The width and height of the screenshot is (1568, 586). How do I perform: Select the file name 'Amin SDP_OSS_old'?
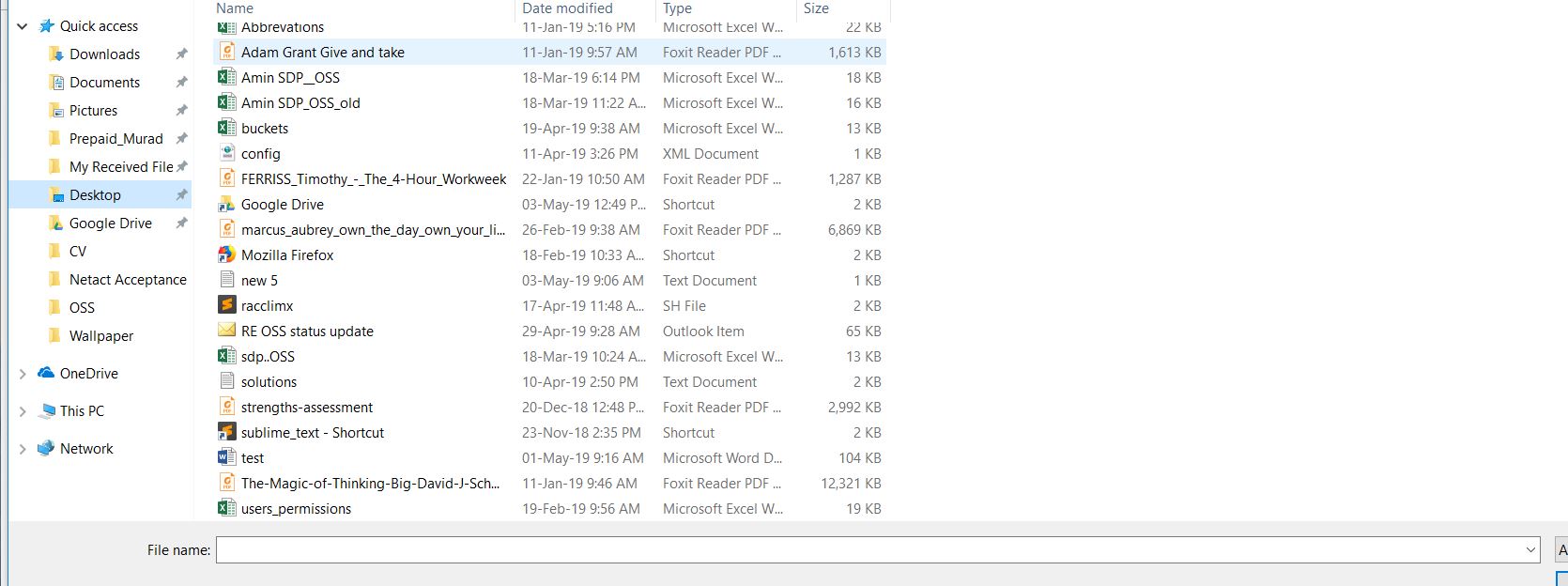pyautogui.click(x=300, y=103)
